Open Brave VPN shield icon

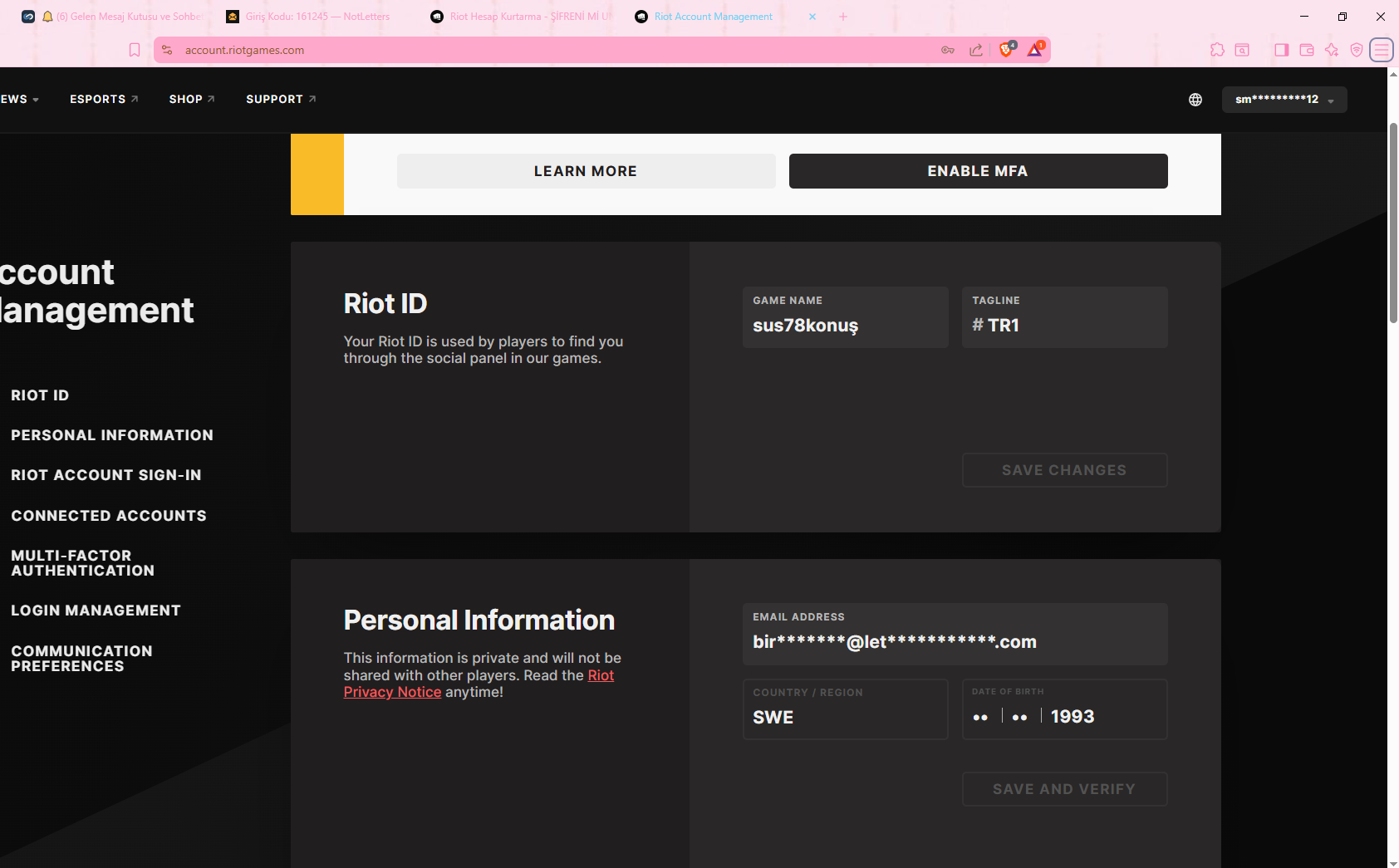[x=1357, y=50]
